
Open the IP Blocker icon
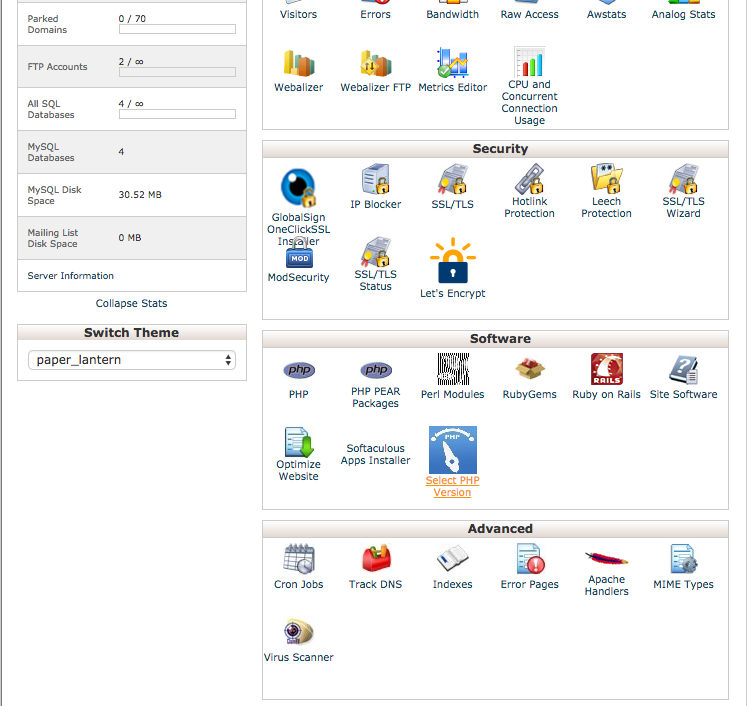375,179
